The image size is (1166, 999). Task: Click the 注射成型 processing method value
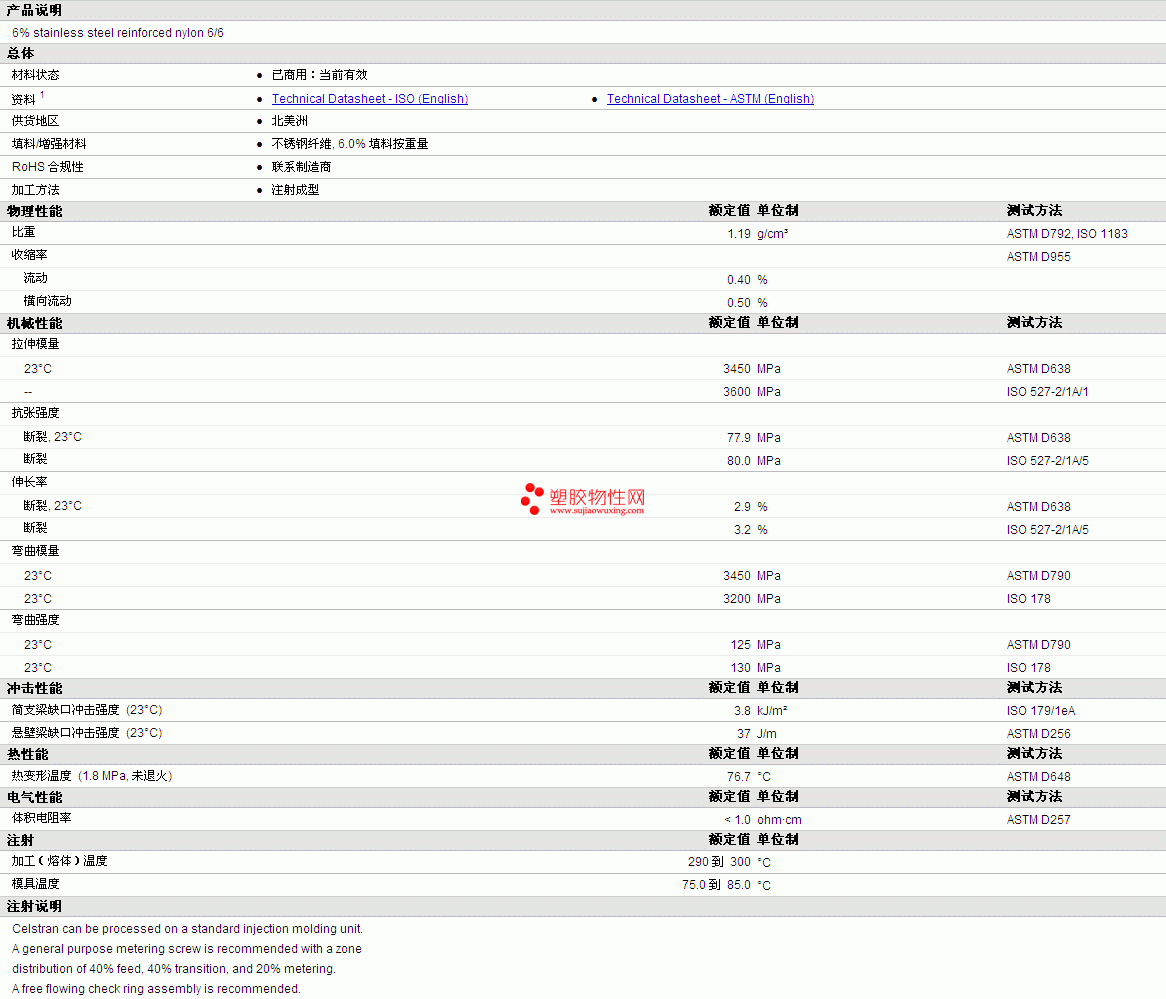(295, 190)
